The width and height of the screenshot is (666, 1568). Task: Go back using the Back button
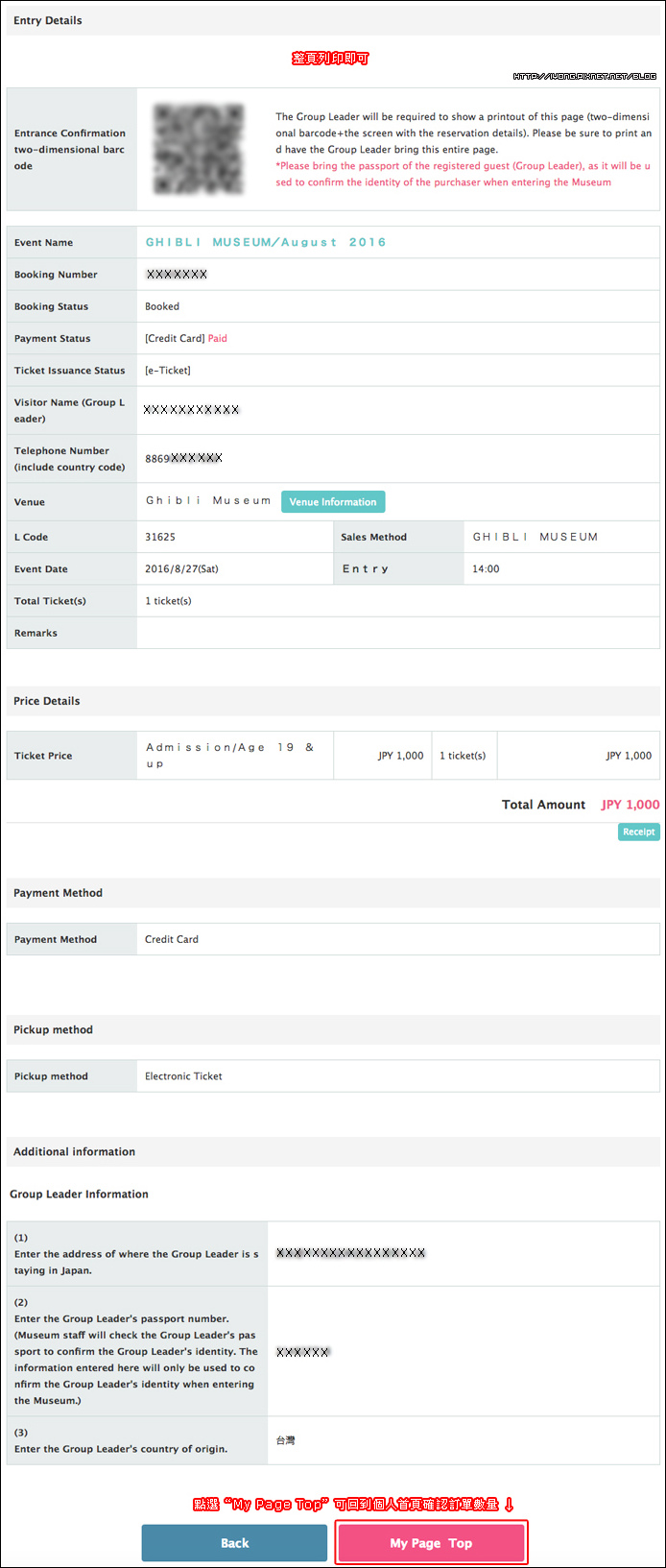tap(234, 1543)
